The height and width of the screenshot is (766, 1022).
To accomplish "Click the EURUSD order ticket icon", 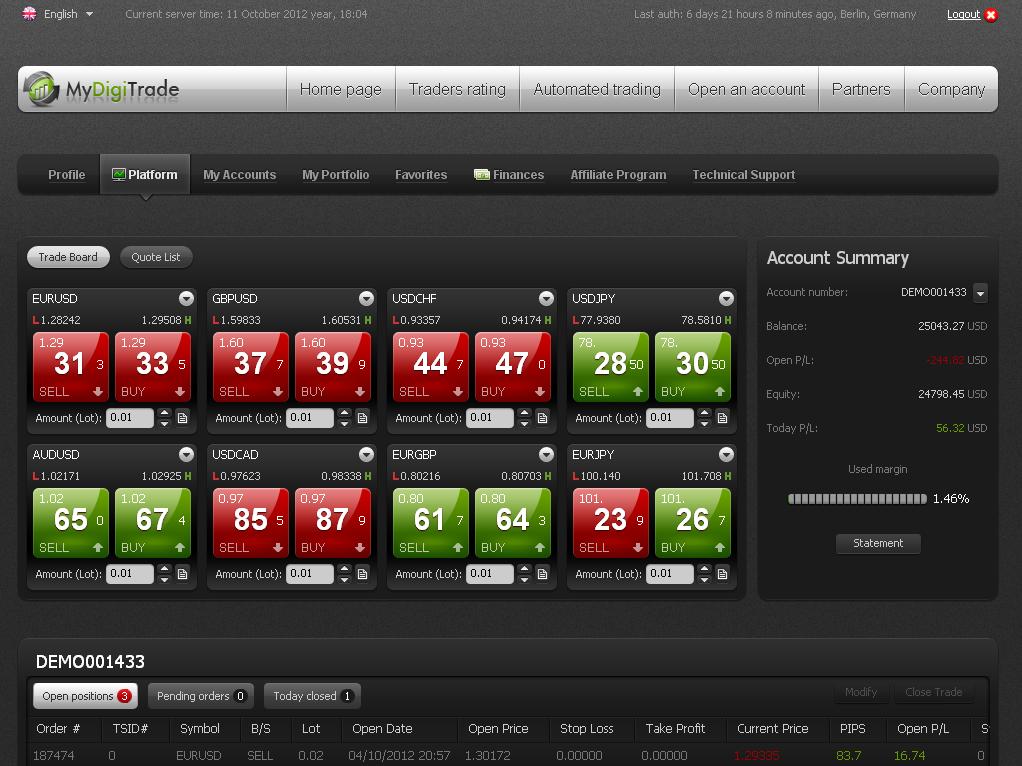I will click(182, 418).
